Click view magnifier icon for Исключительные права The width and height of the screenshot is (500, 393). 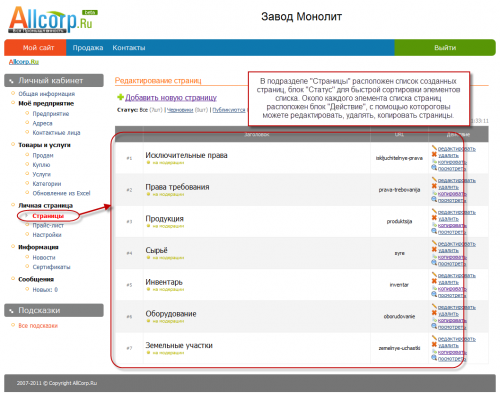434,168
